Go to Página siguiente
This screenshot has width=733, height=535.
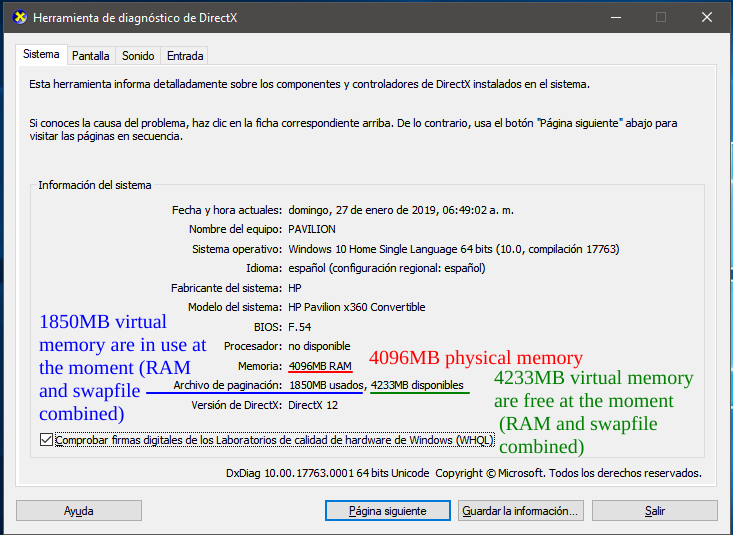coord(388,511)
